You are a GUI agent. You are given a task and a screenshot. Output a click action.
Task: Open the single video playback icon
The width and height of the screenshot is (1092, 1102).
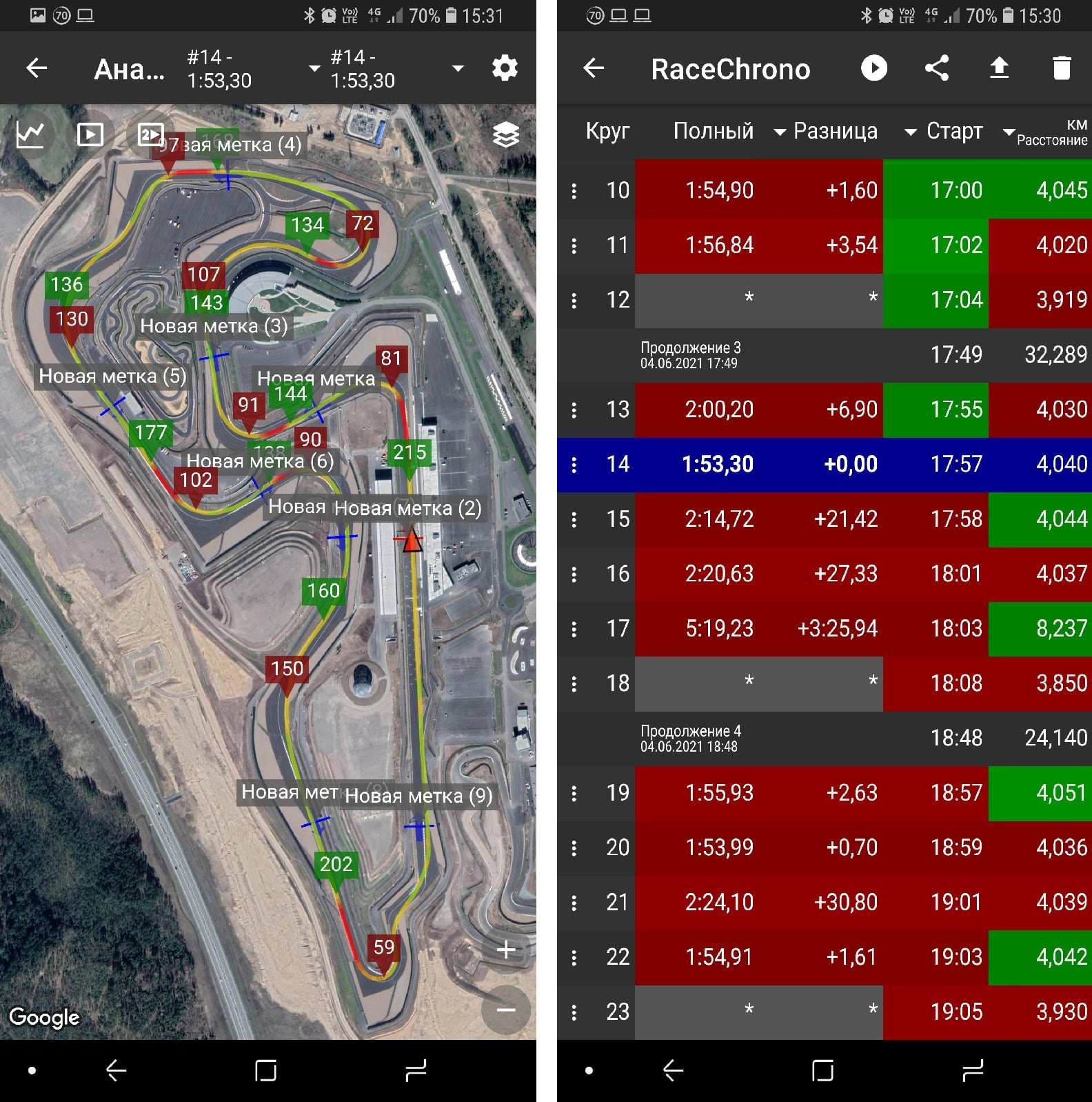click(x=90, y=134)
